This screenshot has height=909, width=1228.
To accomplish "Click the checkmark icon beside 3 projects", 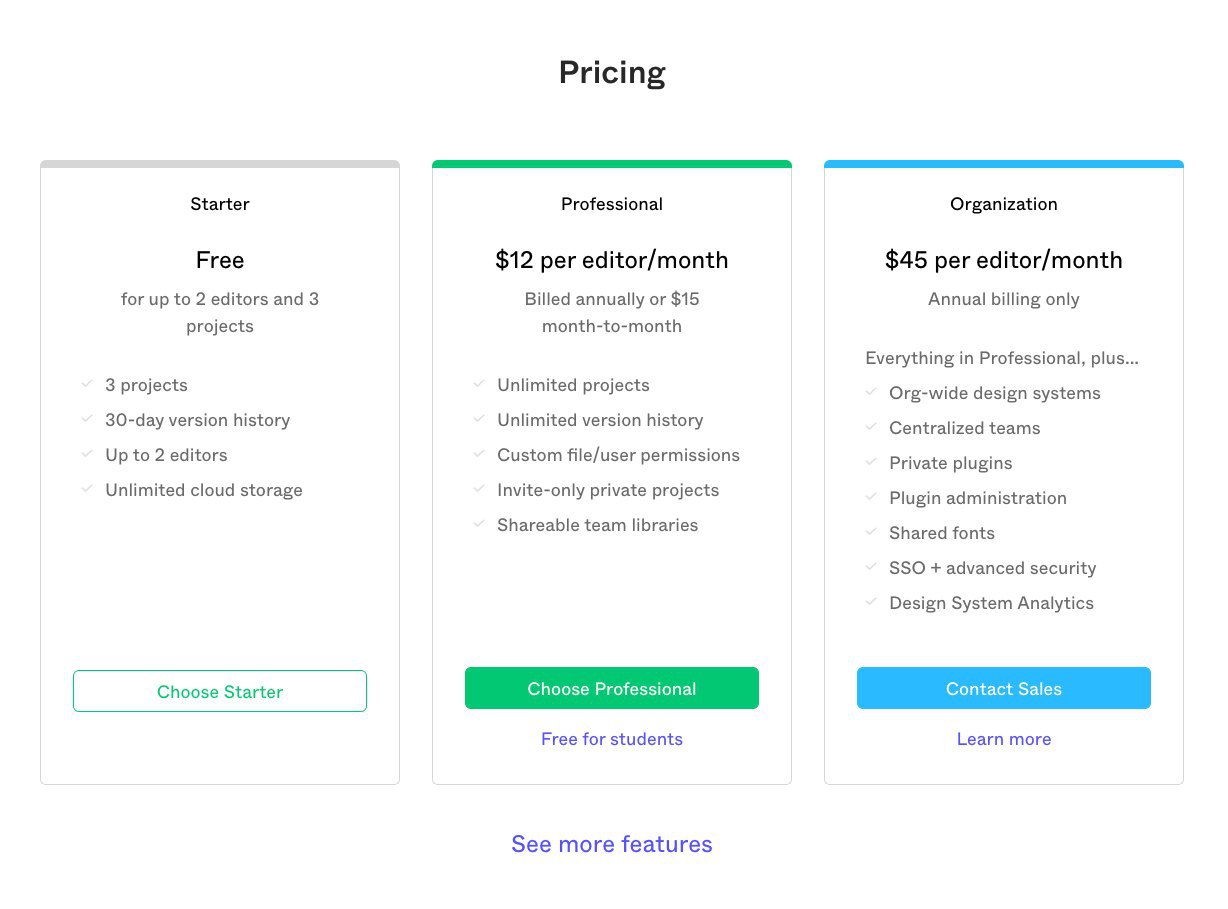I will pyautogui.click(x=87, y=384).
